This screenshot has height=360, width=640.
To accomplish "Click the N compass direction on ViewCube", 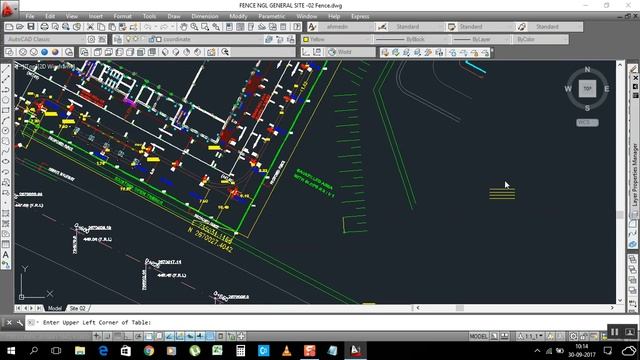I will point(587,69).
